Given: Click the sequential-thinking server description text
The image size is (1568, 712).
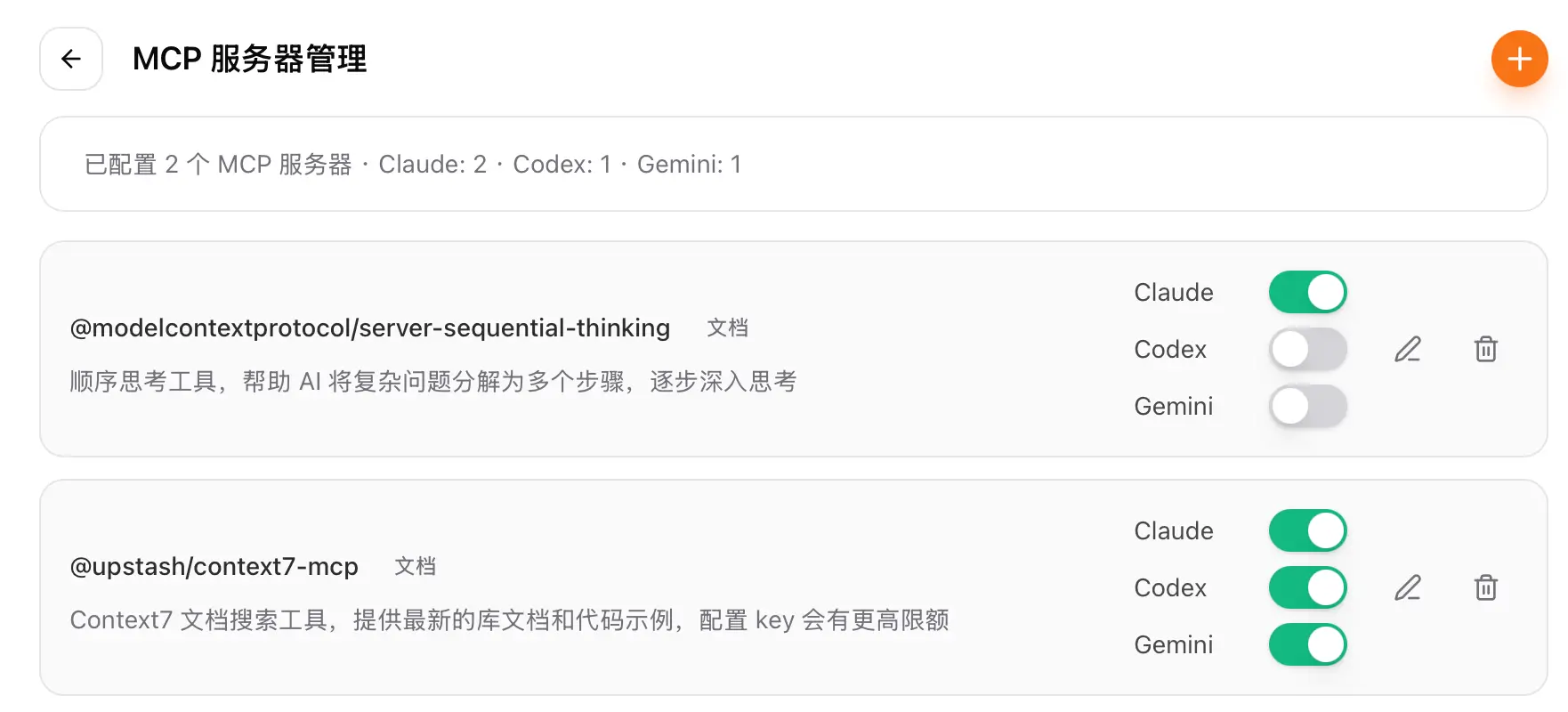Looking at the screenshot, I should pyautogui.click(x=432, y=382).
